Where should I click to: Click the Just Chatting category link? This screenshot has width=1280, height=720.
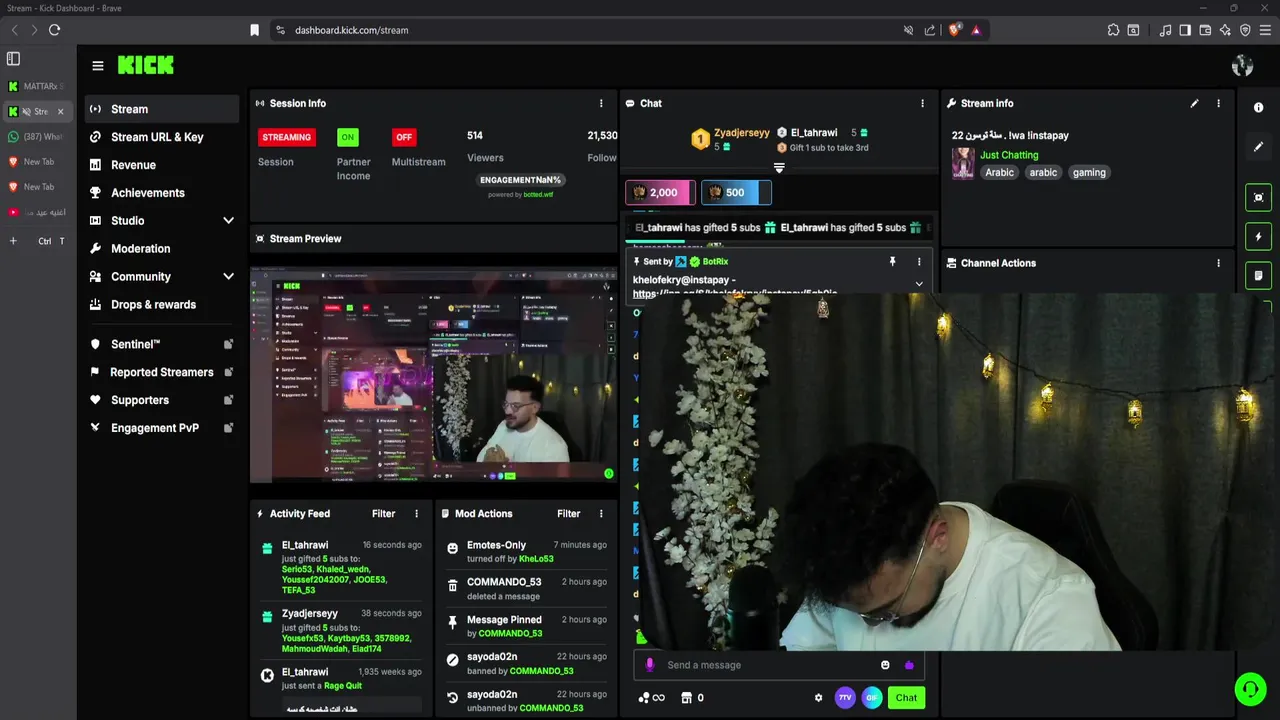coord(1009,155)
